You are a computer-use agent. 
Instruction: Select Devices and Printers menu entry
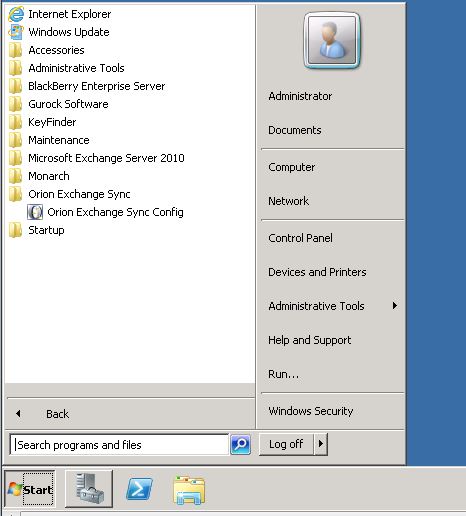317,272
